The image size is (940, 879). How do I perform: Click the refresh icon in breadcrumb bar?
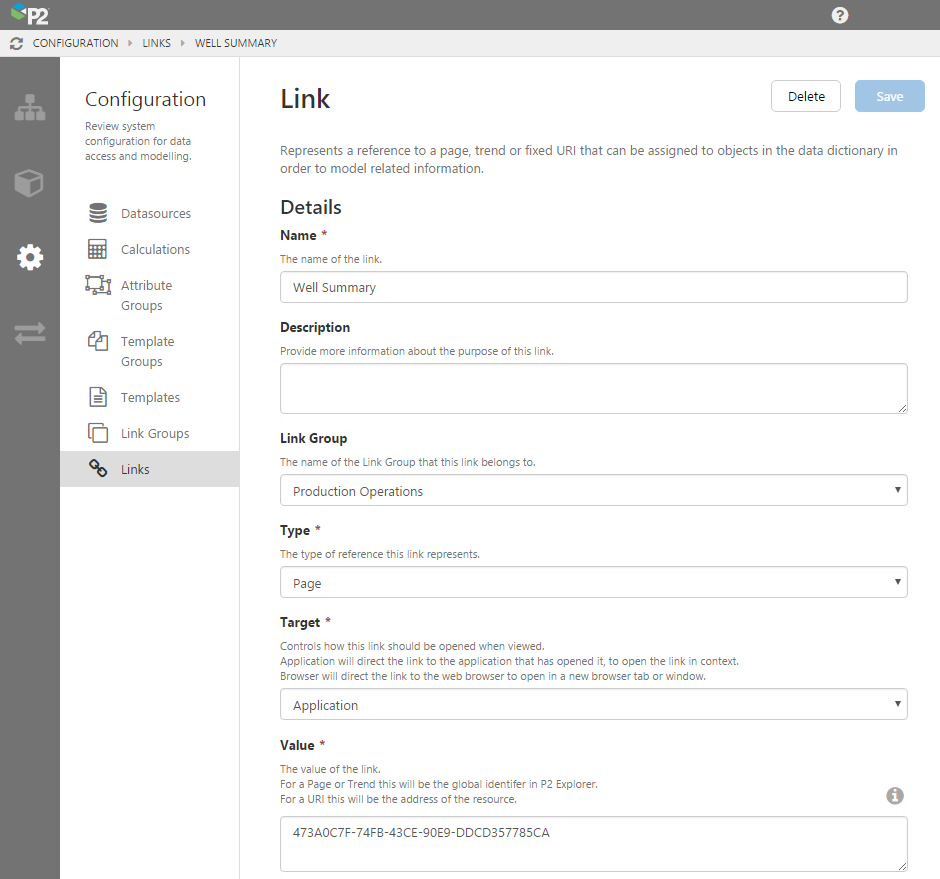(x=16, y=44)
